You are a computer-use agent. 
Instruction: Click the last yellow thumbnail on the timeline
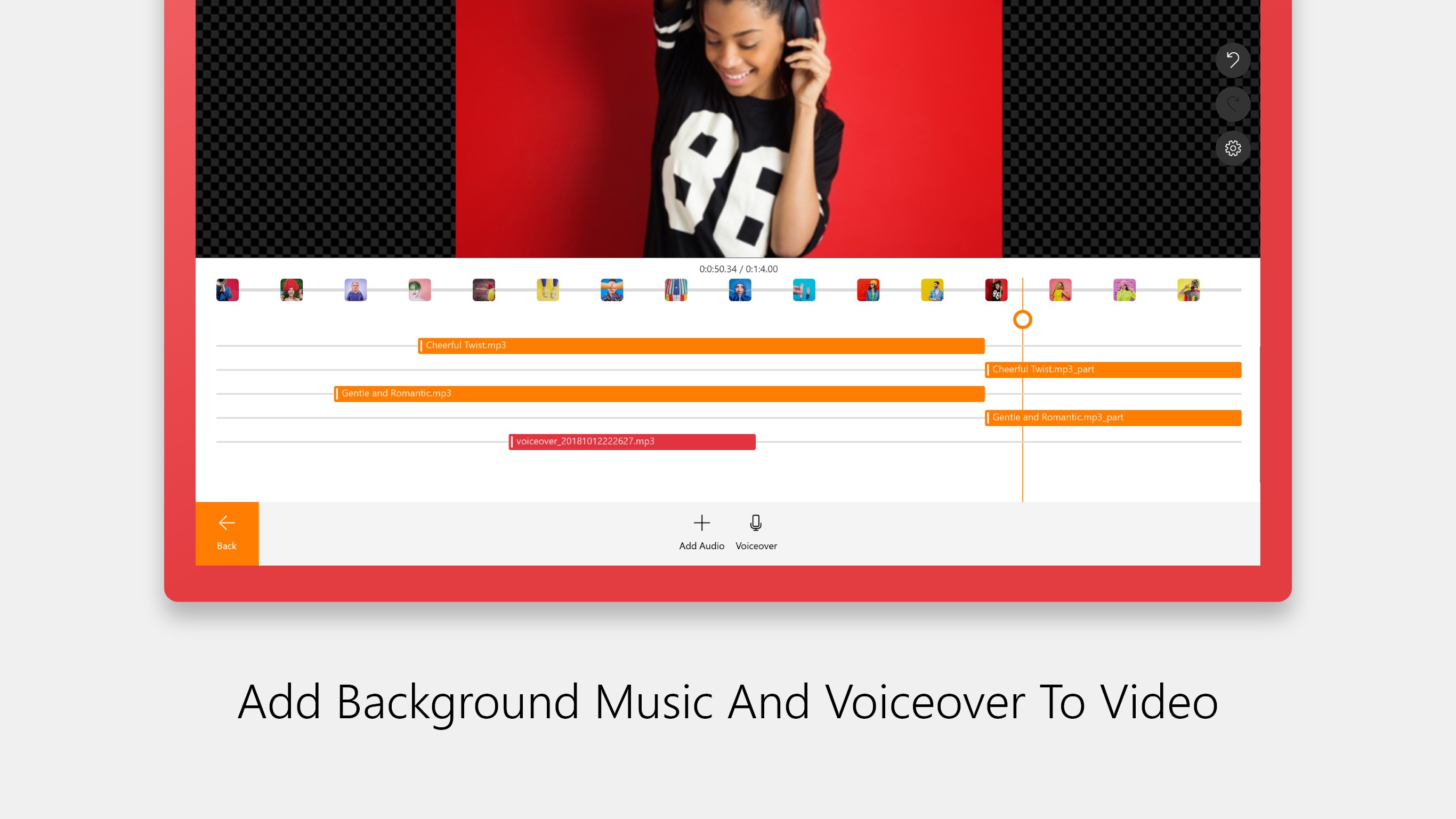coord(1188,290)
